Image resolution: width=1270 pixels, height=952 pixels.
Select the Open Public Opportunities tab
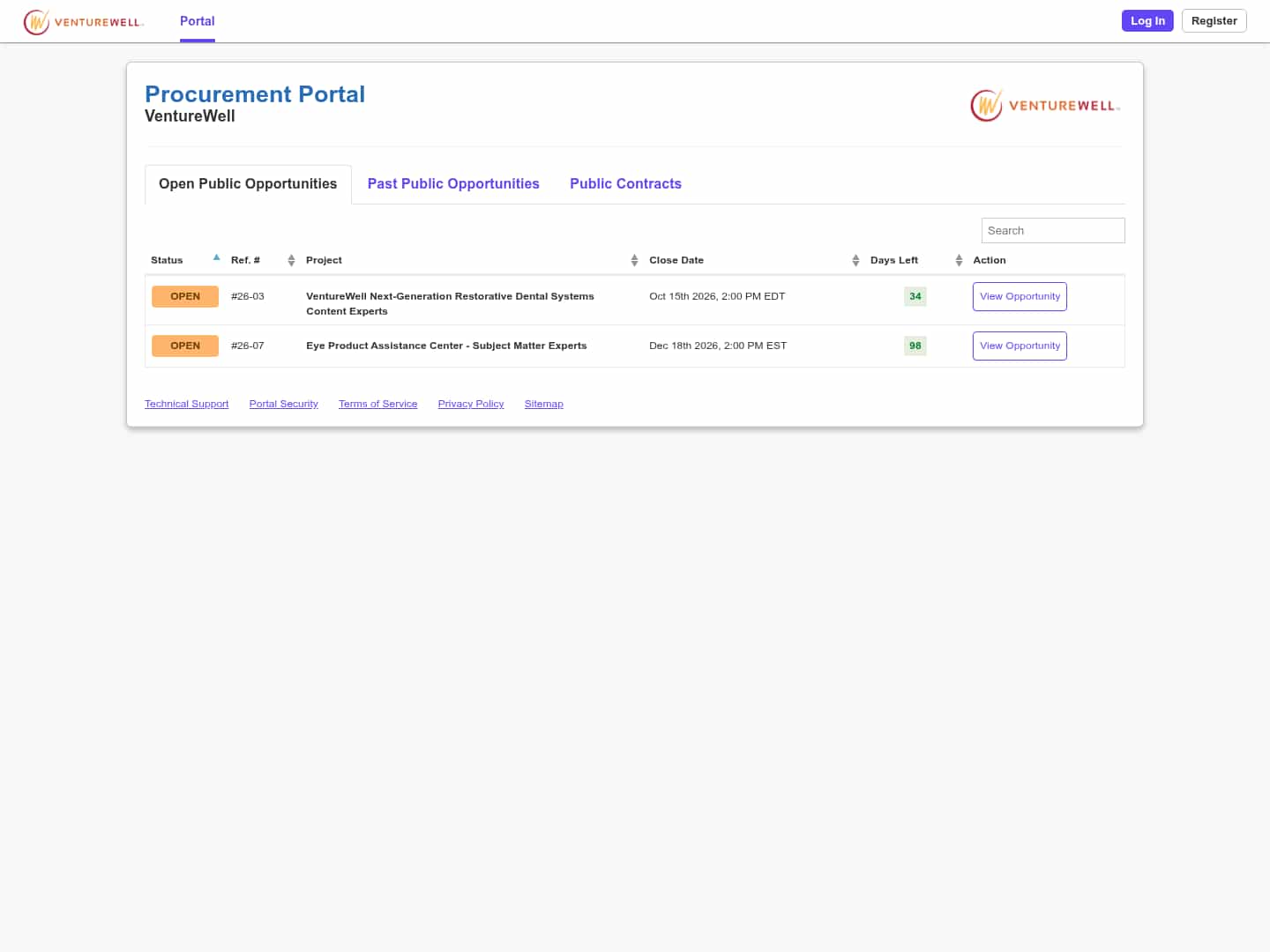[248, 183]
